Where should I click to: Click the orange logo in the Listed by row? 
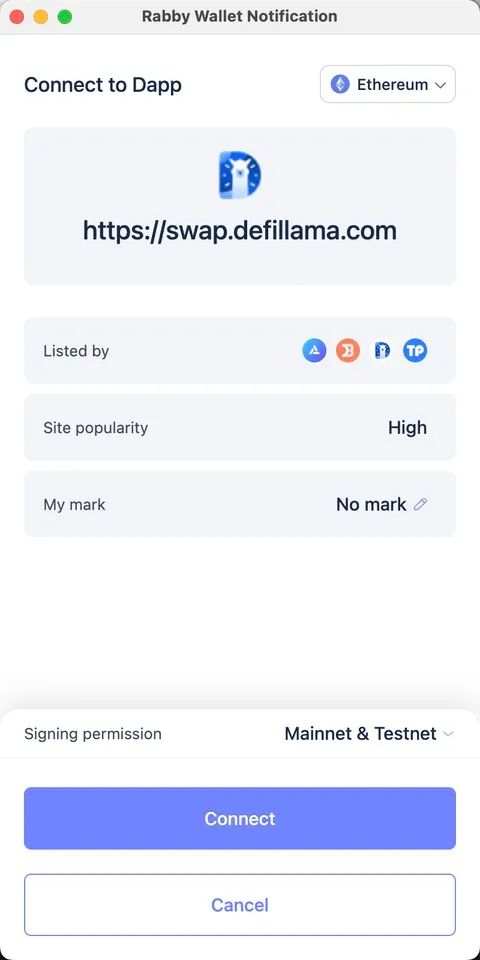348,351
